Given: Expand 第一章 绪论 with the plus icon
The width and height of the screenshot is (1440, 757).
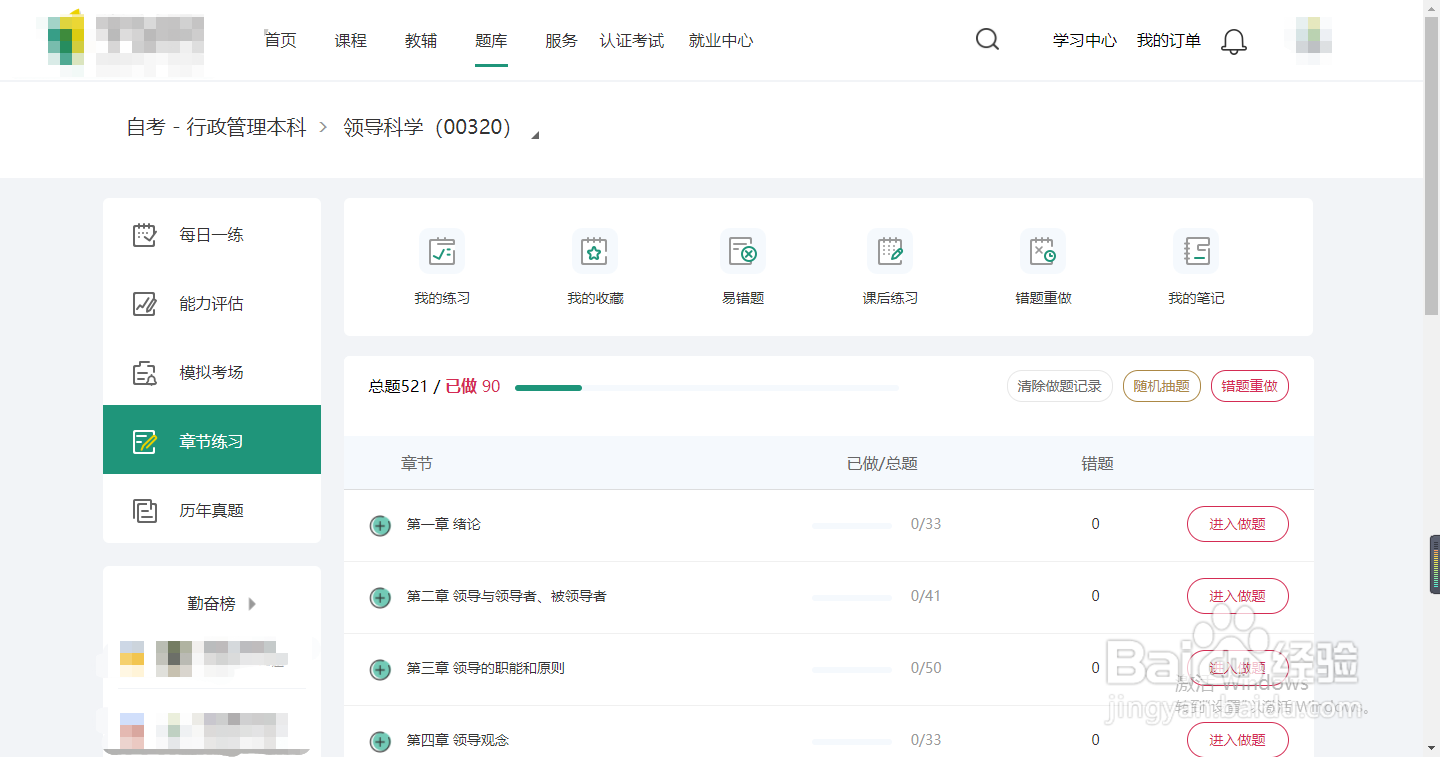Looking at the screenshot, I should pyautogui.click(x=380, y=525).
